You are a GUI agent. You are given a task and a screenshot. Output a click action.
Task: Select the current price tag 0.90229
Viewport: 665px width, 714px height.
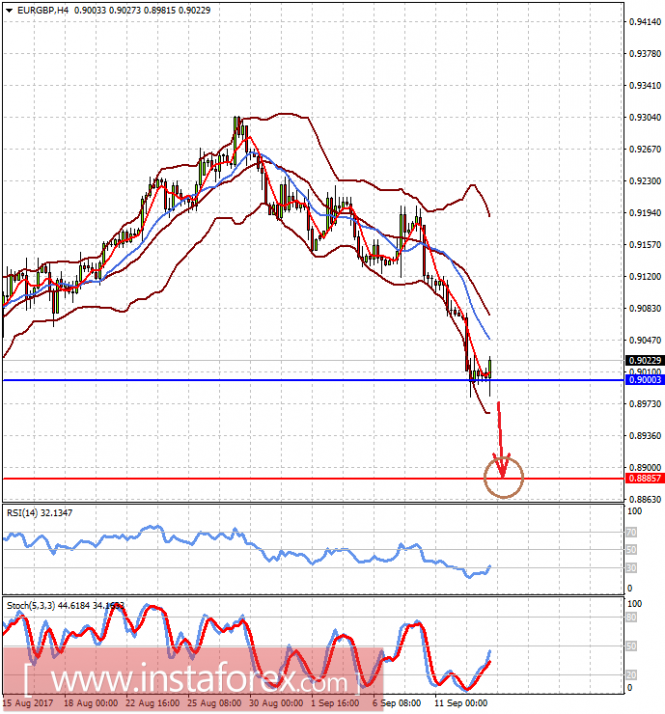point(645,360)
